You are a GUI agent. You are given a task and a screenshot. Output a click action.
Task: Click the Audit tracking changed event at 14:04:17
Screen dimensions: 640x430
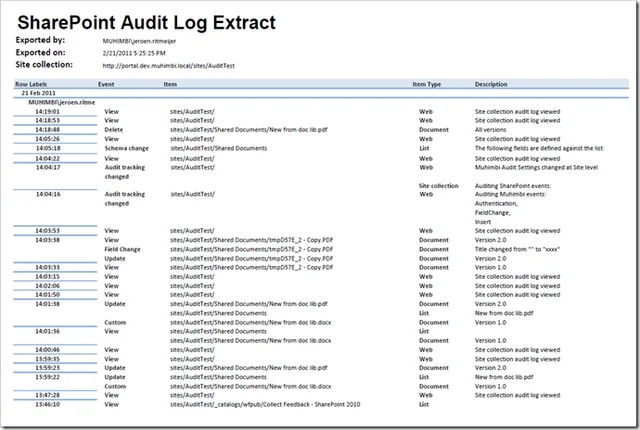[124, 172]
